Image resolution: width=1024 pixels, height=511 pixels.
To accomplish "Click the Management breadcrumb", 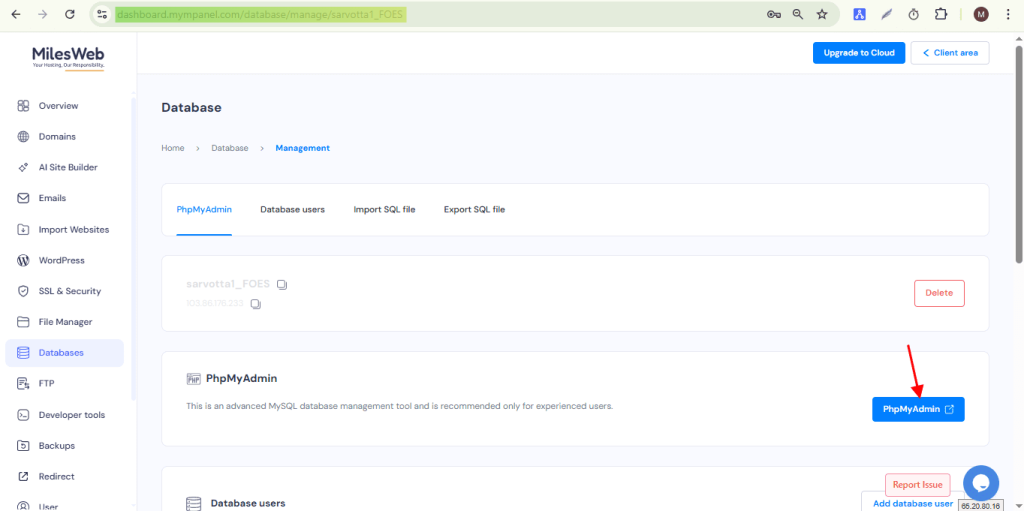I will tap(302, 148).
